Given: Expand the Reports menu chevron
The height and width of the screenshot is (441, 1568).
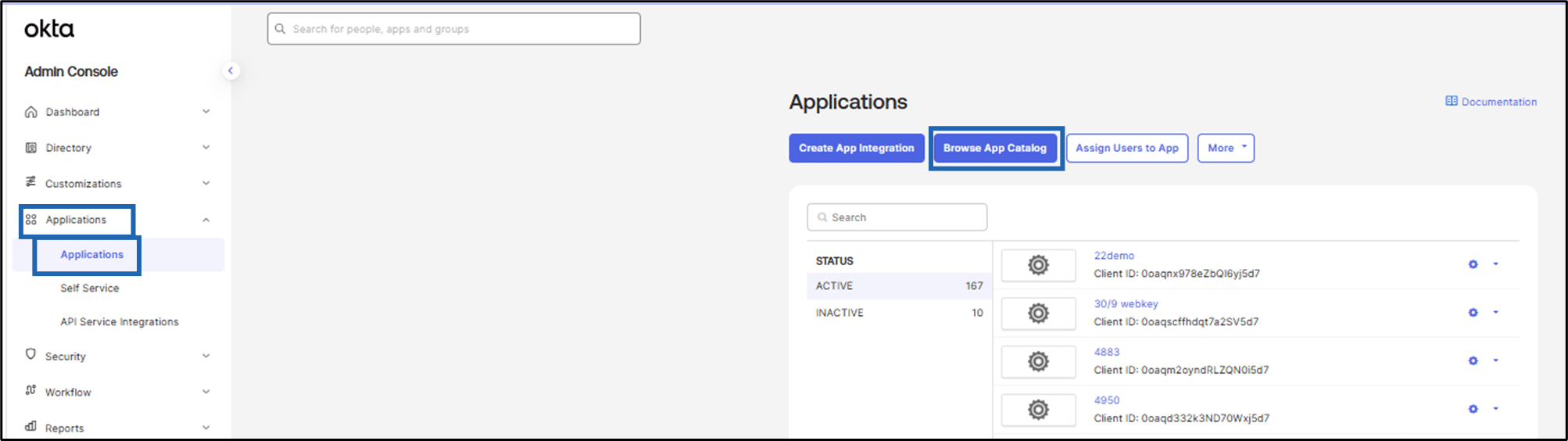Looking at the screenshot, I should pyautogui.click(x=206, y=428).
